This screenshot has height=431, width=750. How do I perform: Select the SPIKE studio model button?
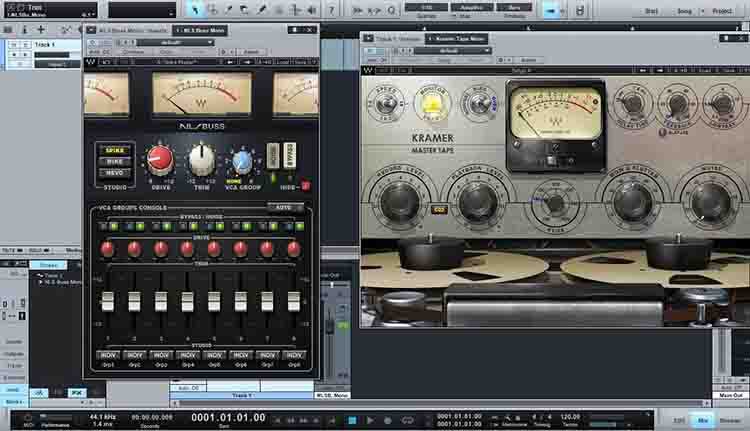pyautogui.click(x=115, y=150)
